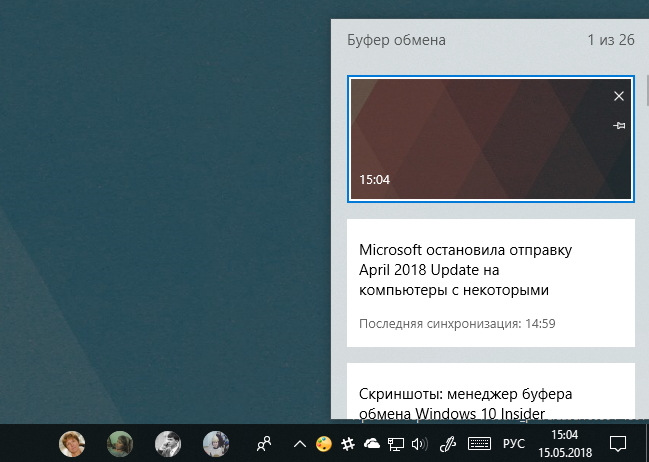
Task: Open the network connection tray icon
Action: coord(396,444)
